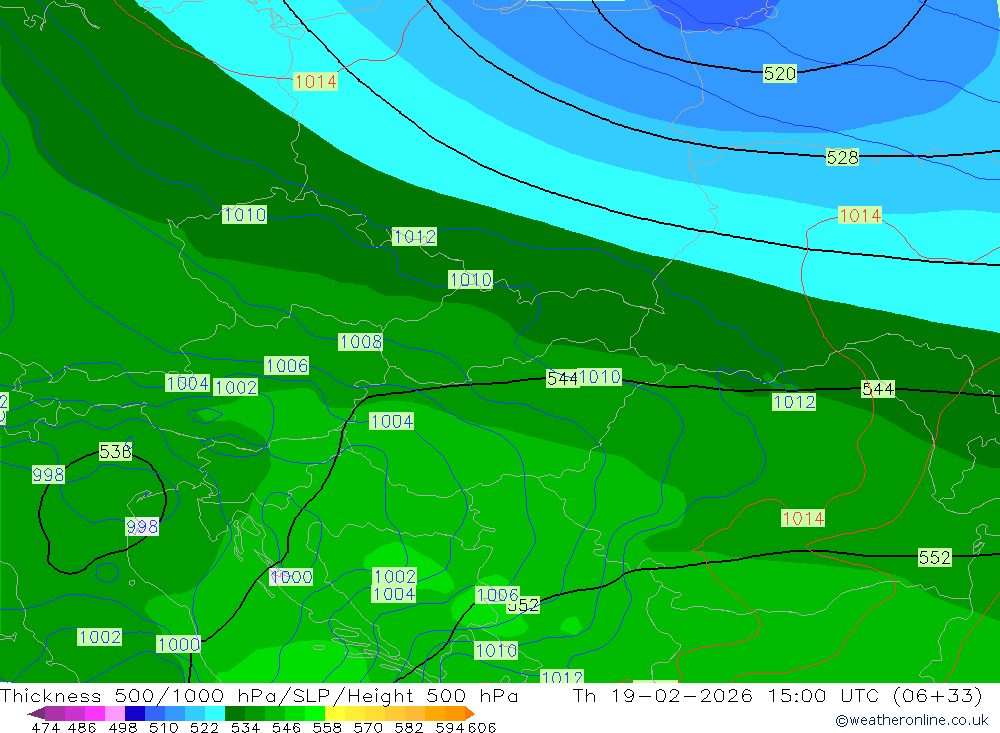The width and height of the screenshot is (1000, 733).
Task: Click the 520 height contour label
Action: click(x=779, y=73)
